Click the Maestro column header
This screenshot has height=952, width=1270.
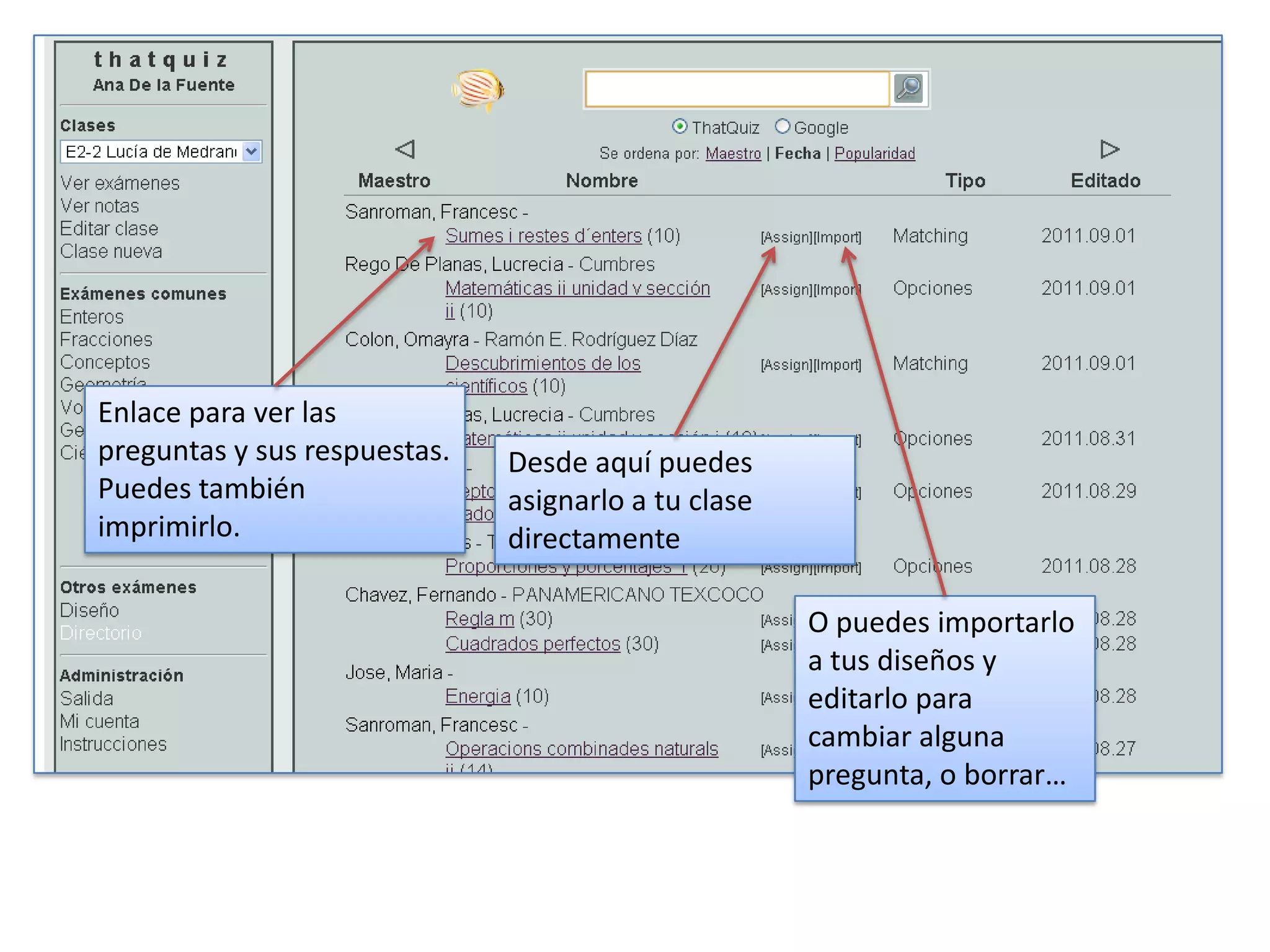click(x=394, y=180)
